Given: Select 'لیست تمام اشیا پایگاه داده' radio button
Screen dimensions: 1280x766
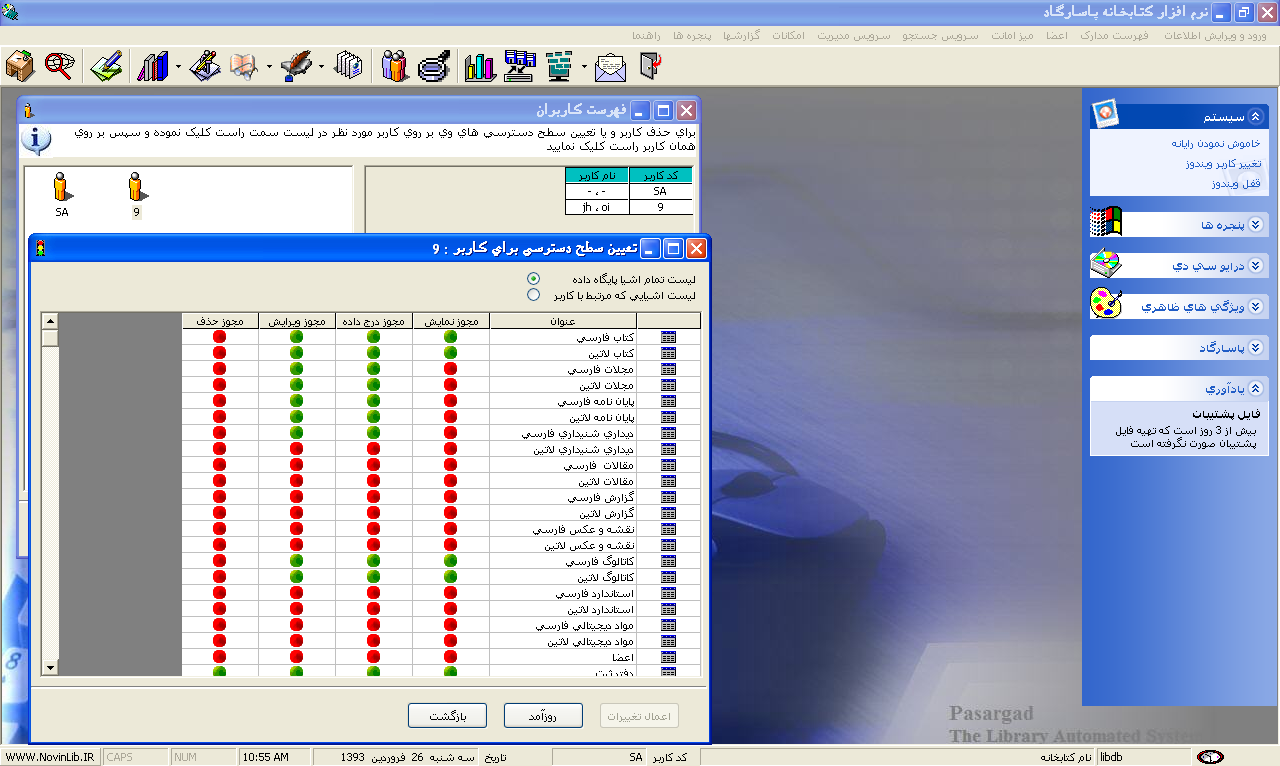Looking at the screenshot, I should [x=533, y=279].
